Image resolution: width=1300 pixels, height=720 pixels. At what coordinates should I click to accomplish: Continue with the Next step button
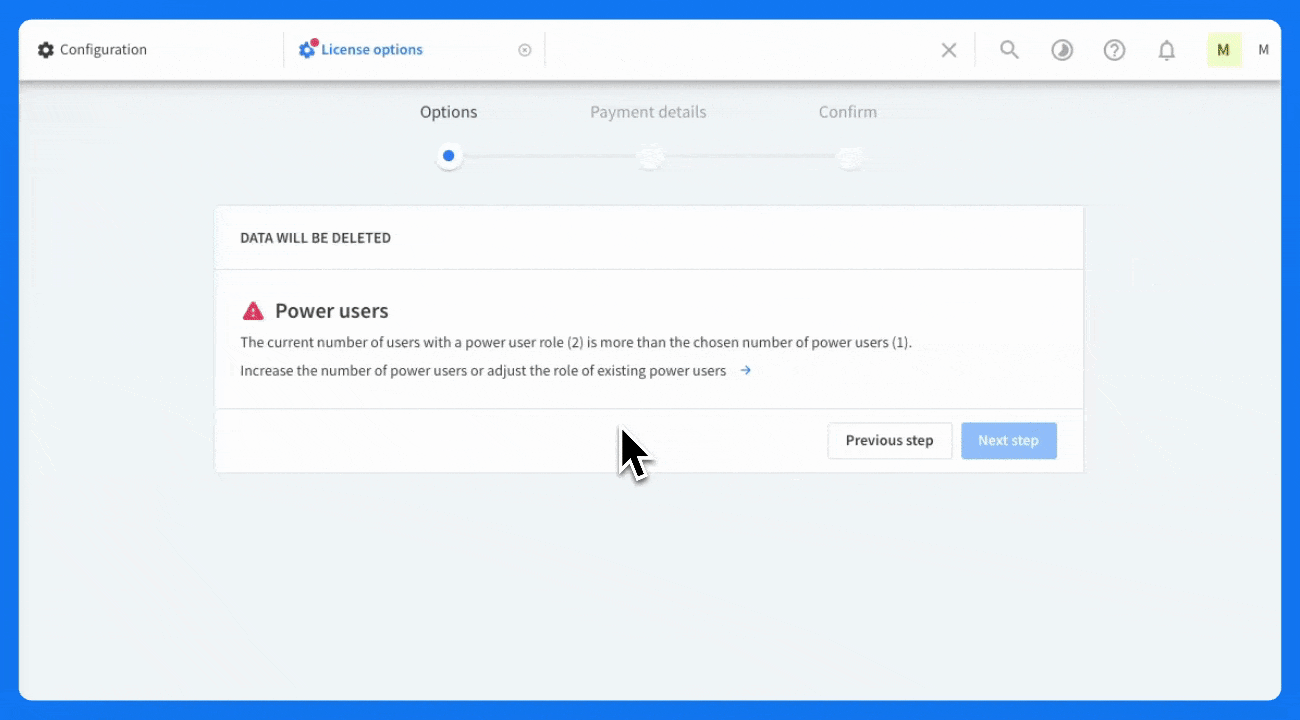click(1009, 441)
